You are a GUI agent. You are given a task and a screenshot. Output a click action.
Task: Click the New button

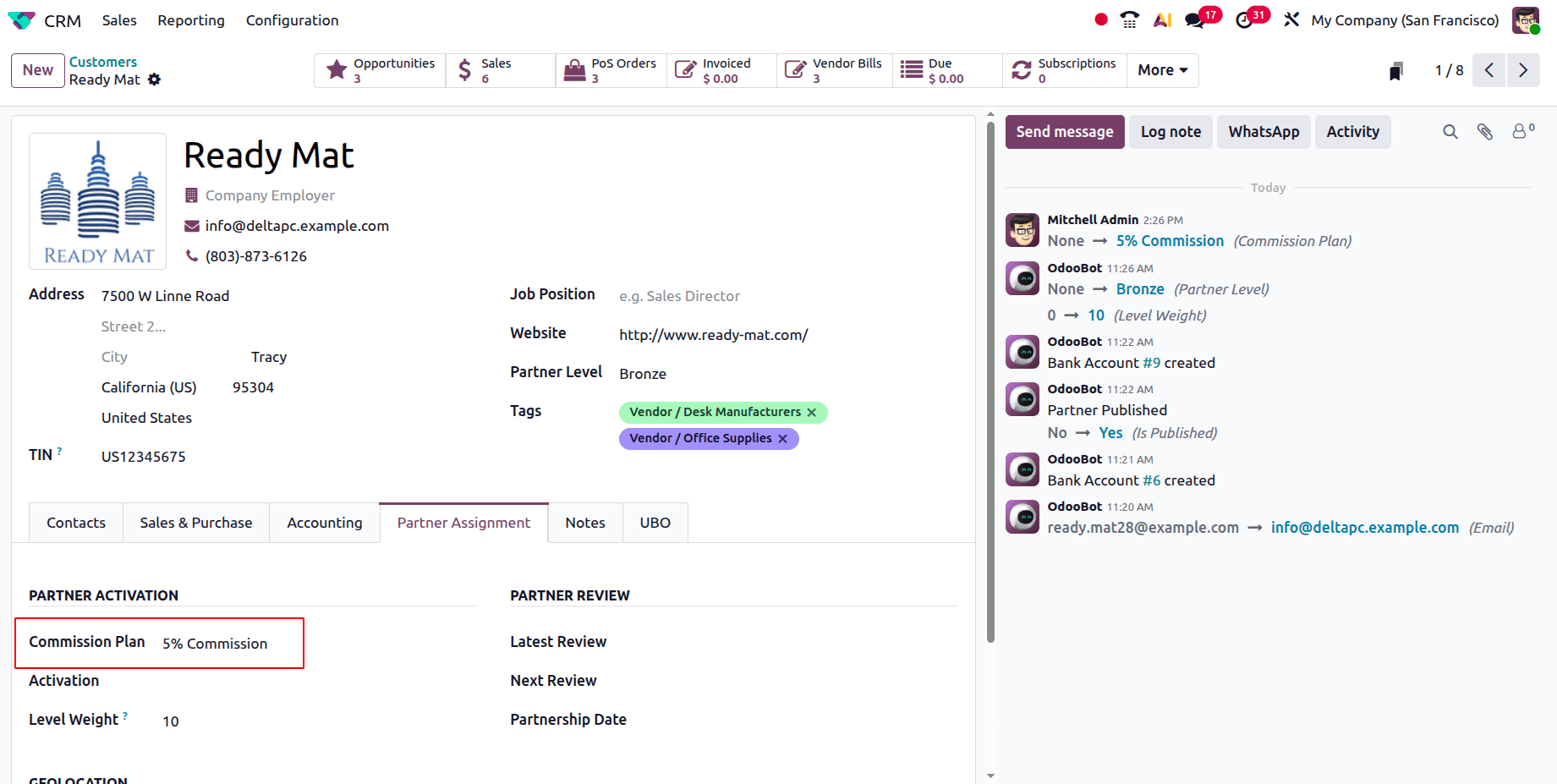[x=38, y=70]
